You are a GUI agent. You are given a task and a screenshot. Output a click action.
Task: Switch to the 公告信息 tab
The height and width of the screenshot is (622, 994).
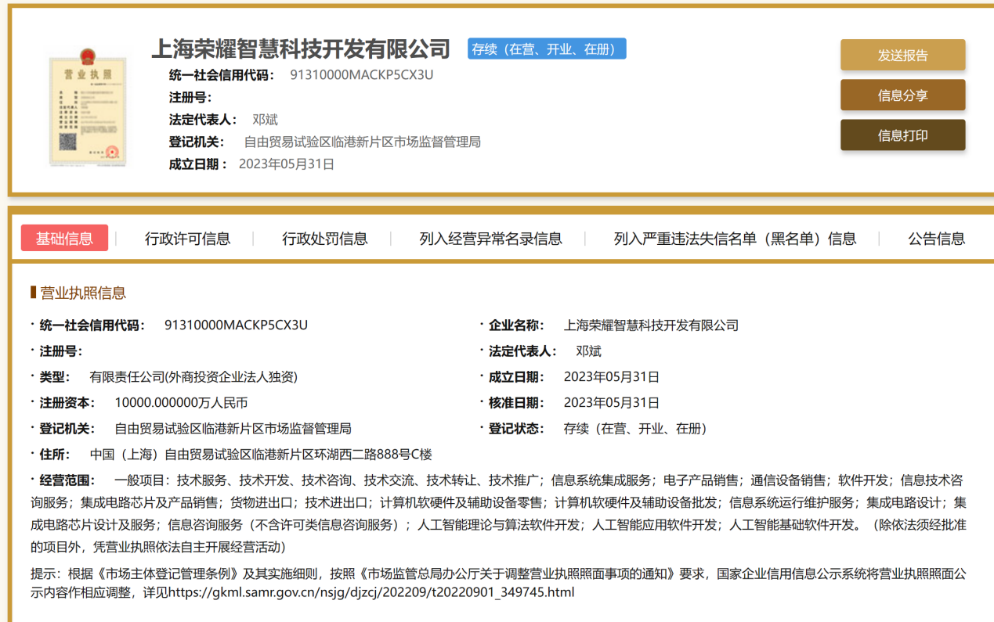point(936,238)
